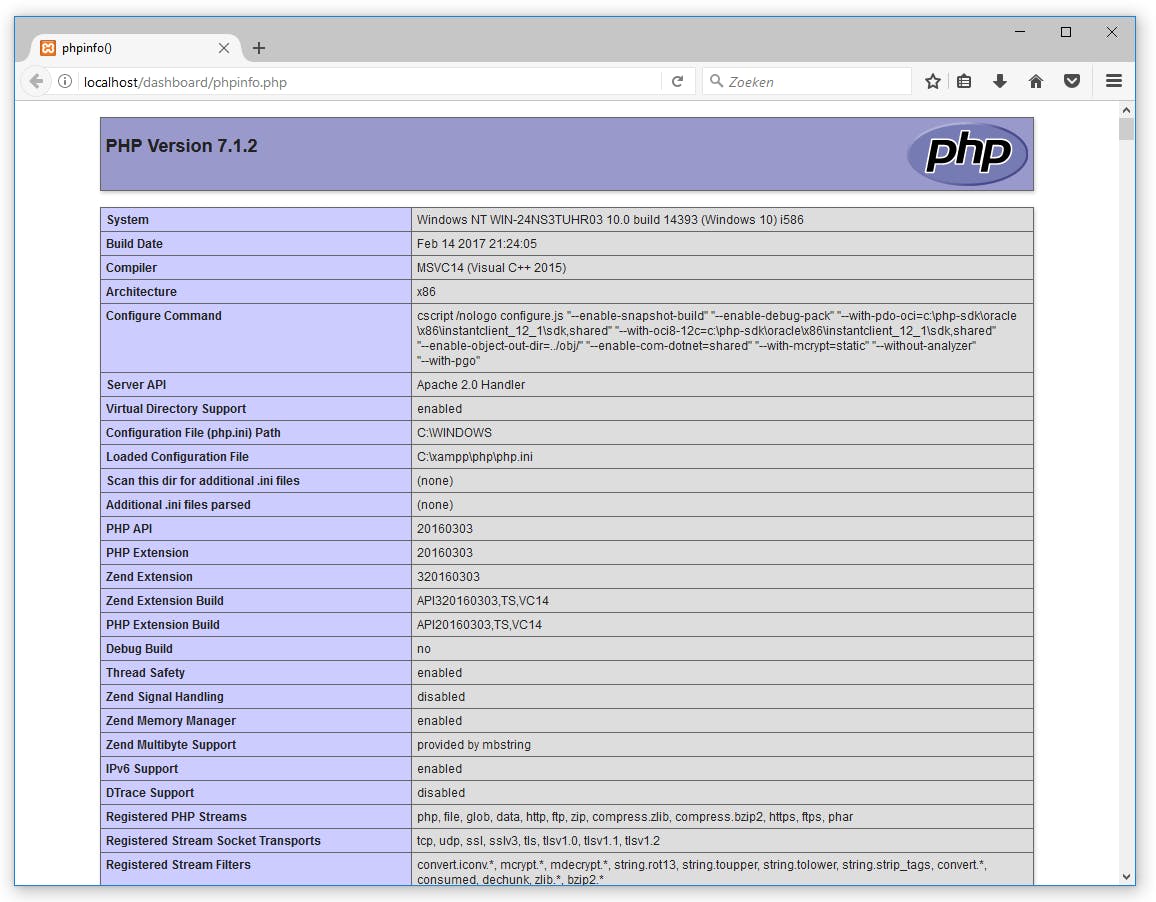Click the Configure Command label
The image size is (1156, 902).
coord(164,316)
